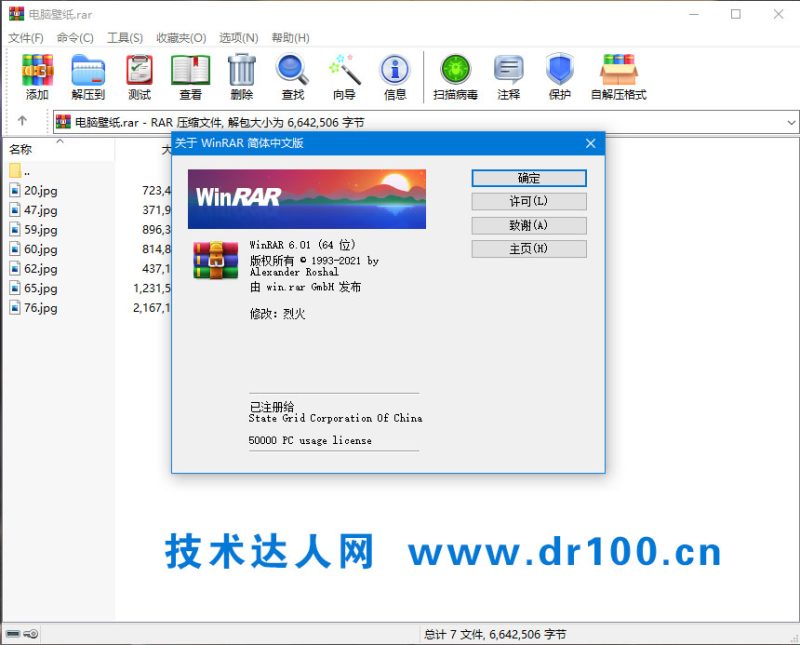The height and width of the screenshot is (645, 800).
Task: Click the 保护 (Protect) shield icon
Action: tap(560, 77)
